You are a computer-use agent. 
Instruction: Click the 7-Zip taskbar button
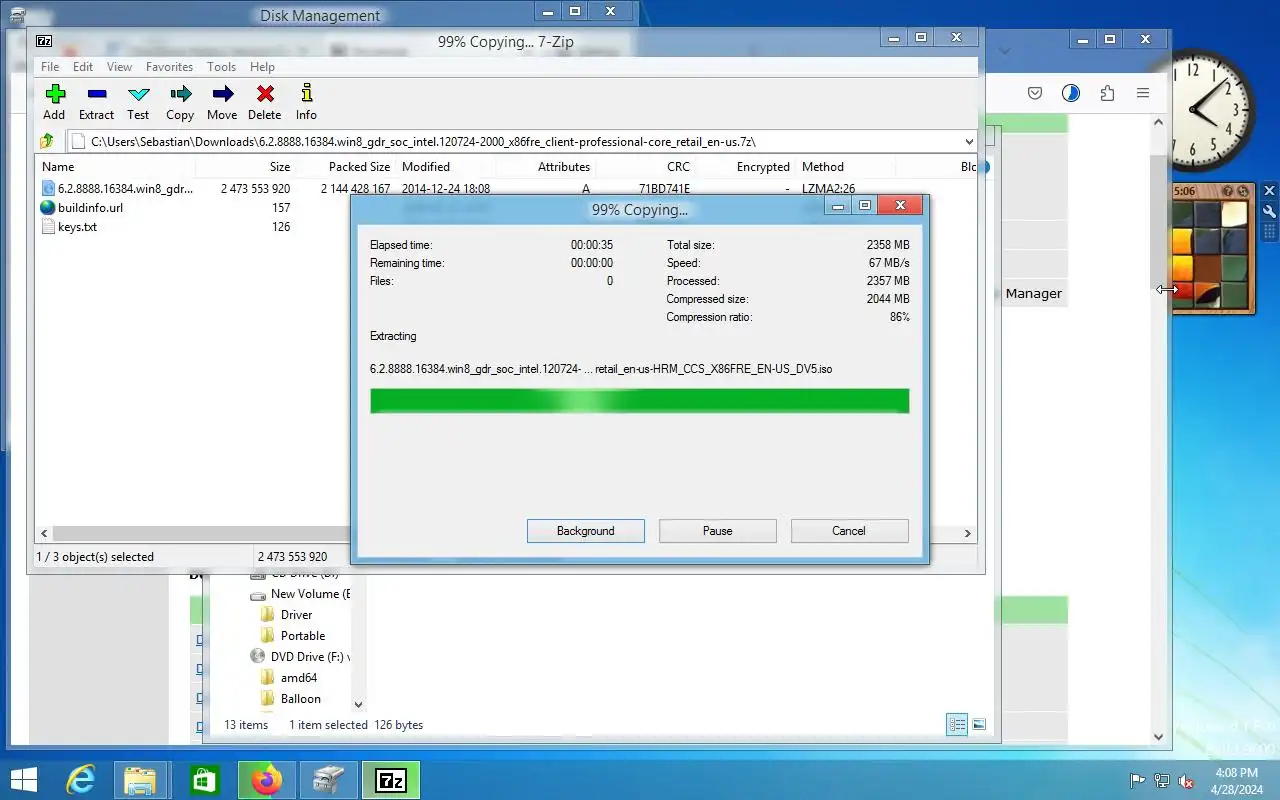pos(391,780)
